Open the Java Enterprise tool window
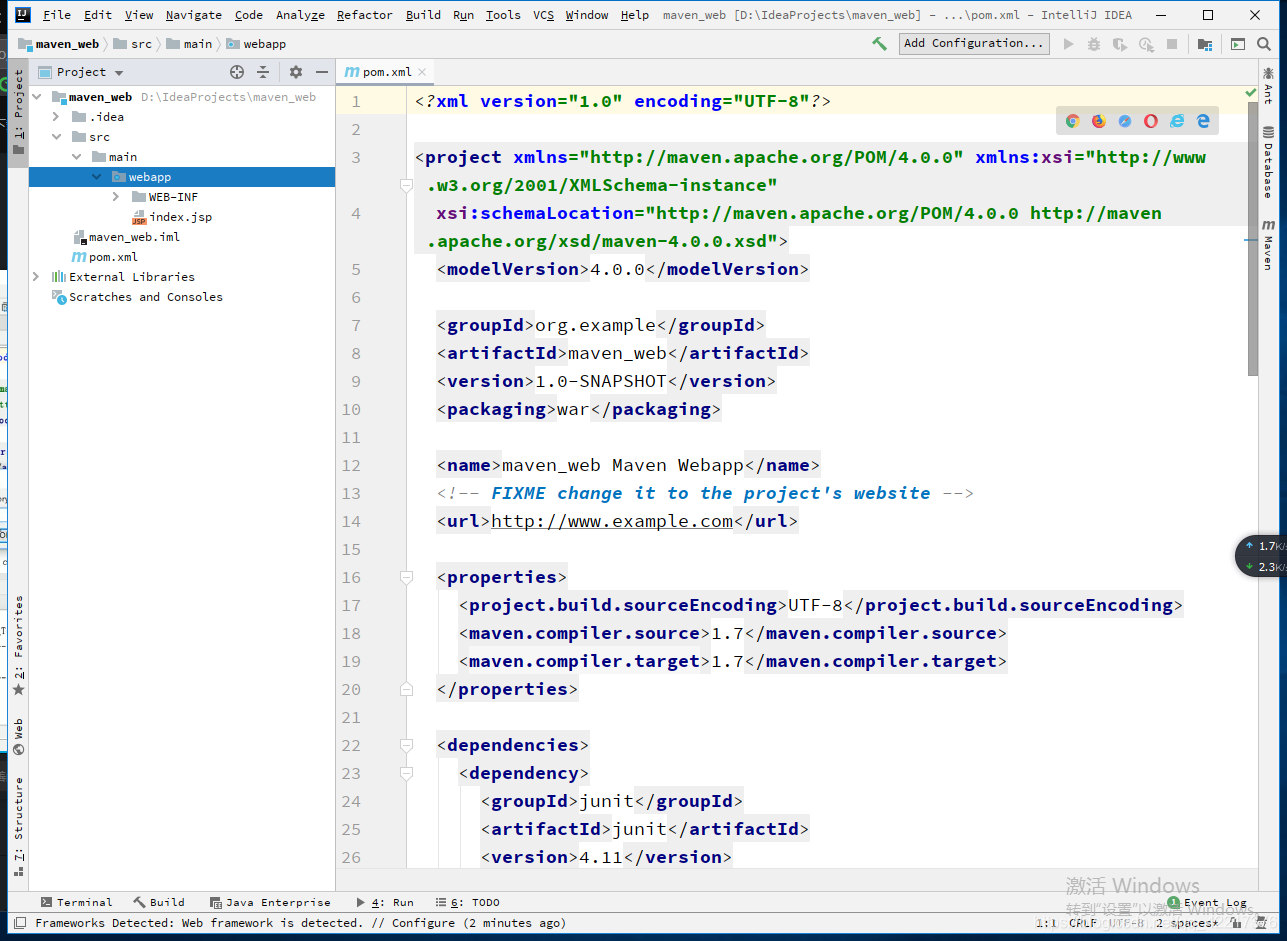Image resolution: width=1287 pixels, height=941 pixels. tap(270, 902)
